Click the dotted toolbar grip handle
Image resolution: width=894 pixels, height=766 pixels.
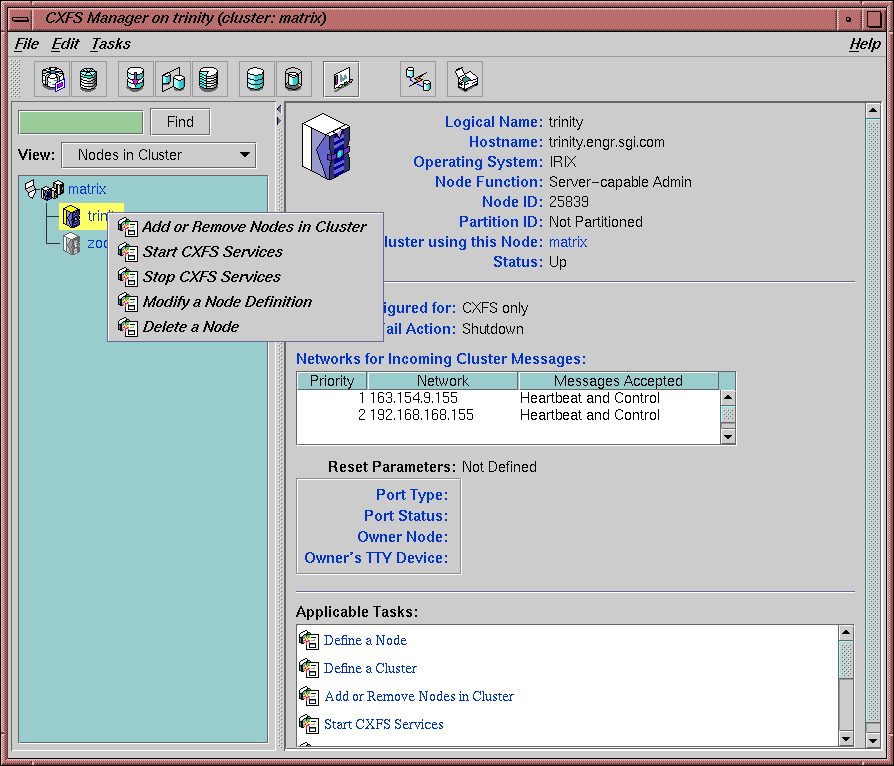tap(16, 78)
